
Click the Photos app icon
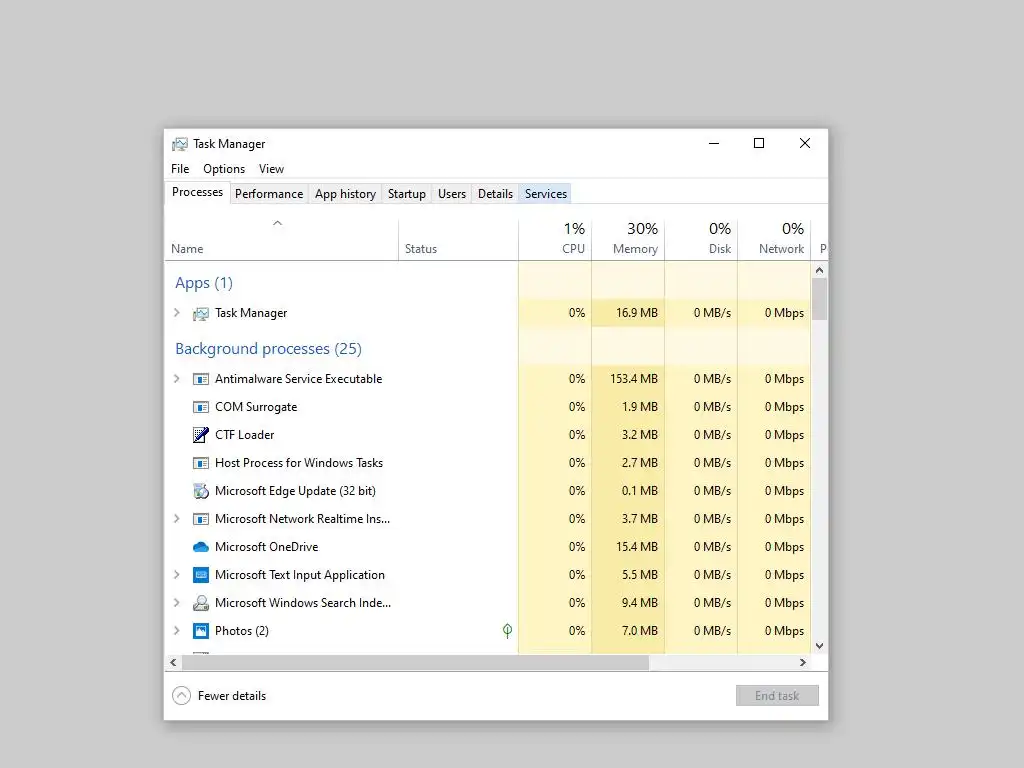point(200,631)
